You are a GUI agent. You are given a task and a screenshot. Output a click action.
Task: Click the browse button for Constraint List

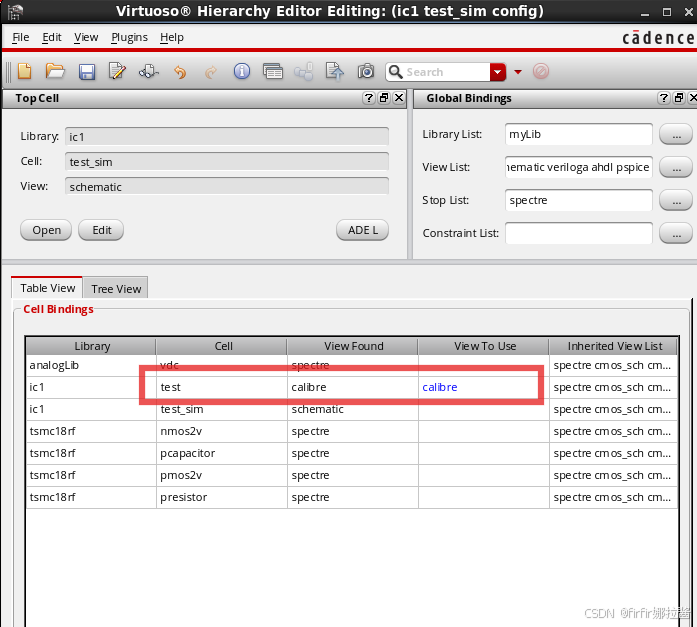[676, 233]
